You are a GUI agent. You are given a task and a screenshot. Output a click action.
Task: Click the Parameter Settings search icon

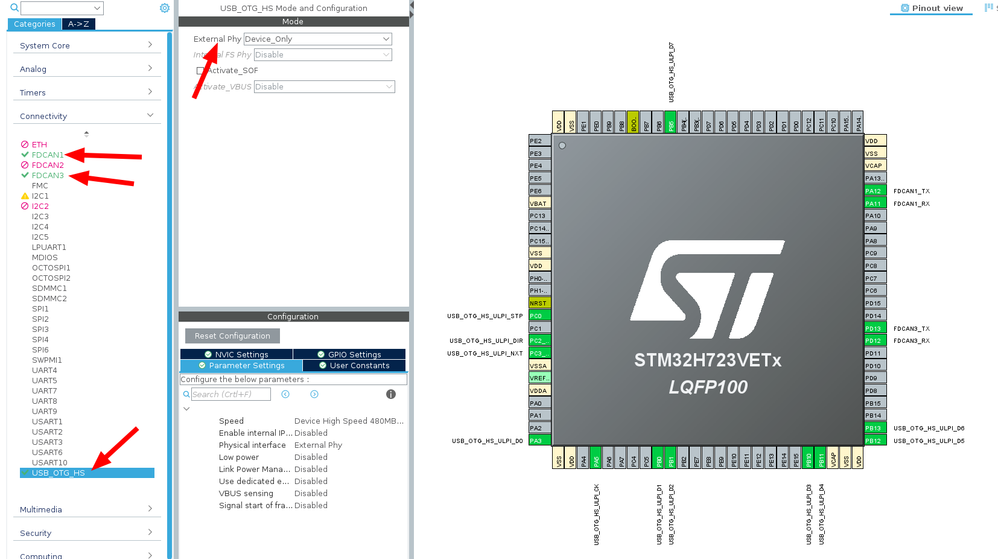[x=186, y=395]
